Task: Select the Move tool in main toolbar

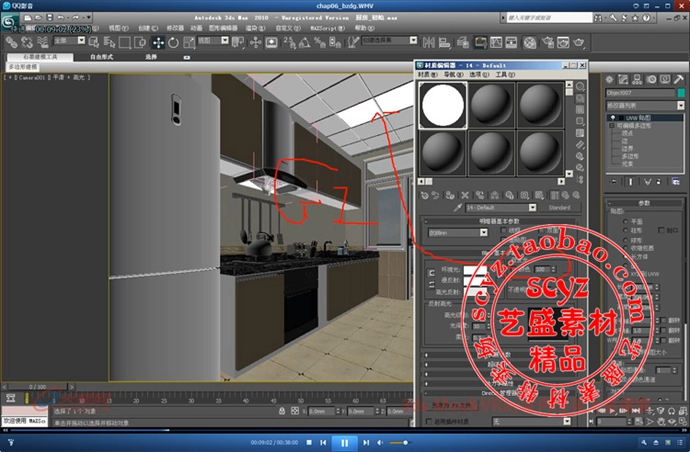Action: 158,42
